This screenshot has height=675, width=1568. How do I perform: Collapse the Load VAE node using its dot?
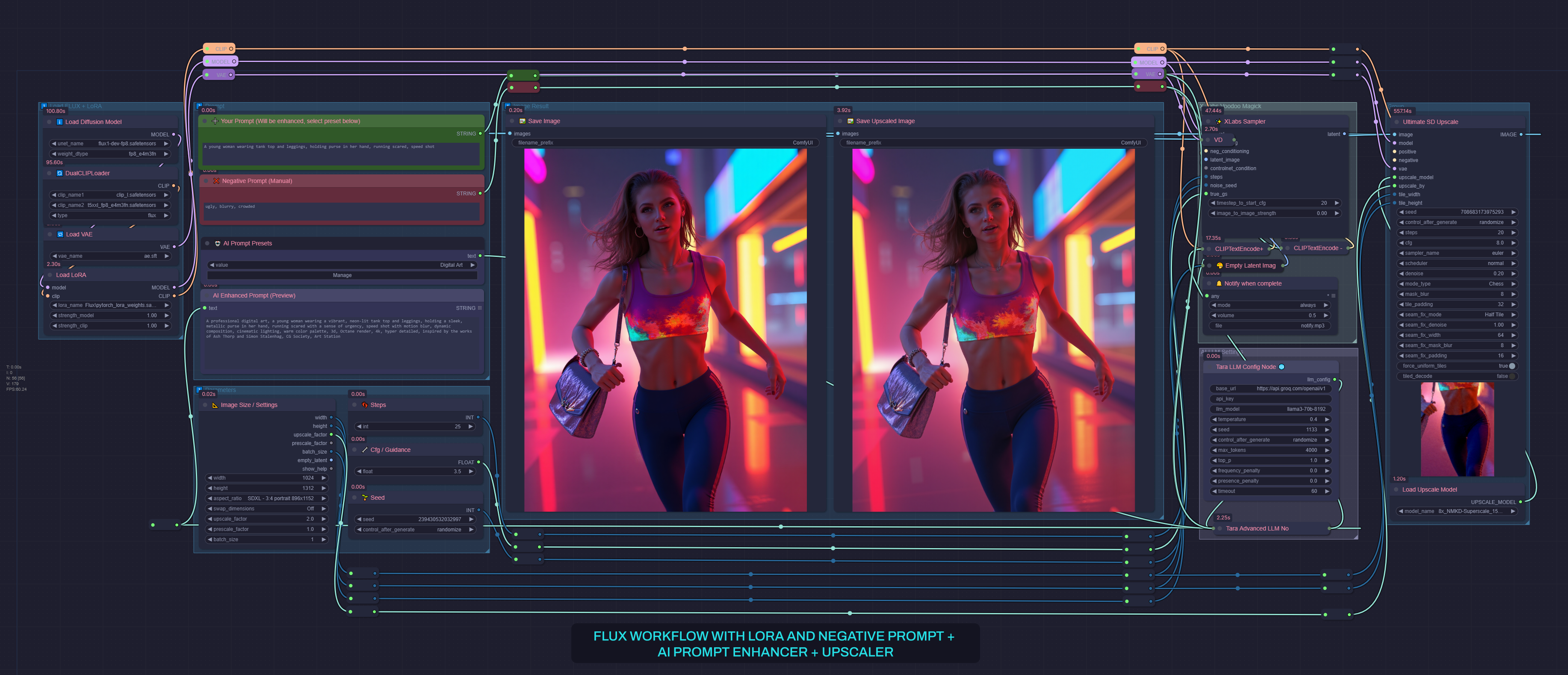pos(50,234)
